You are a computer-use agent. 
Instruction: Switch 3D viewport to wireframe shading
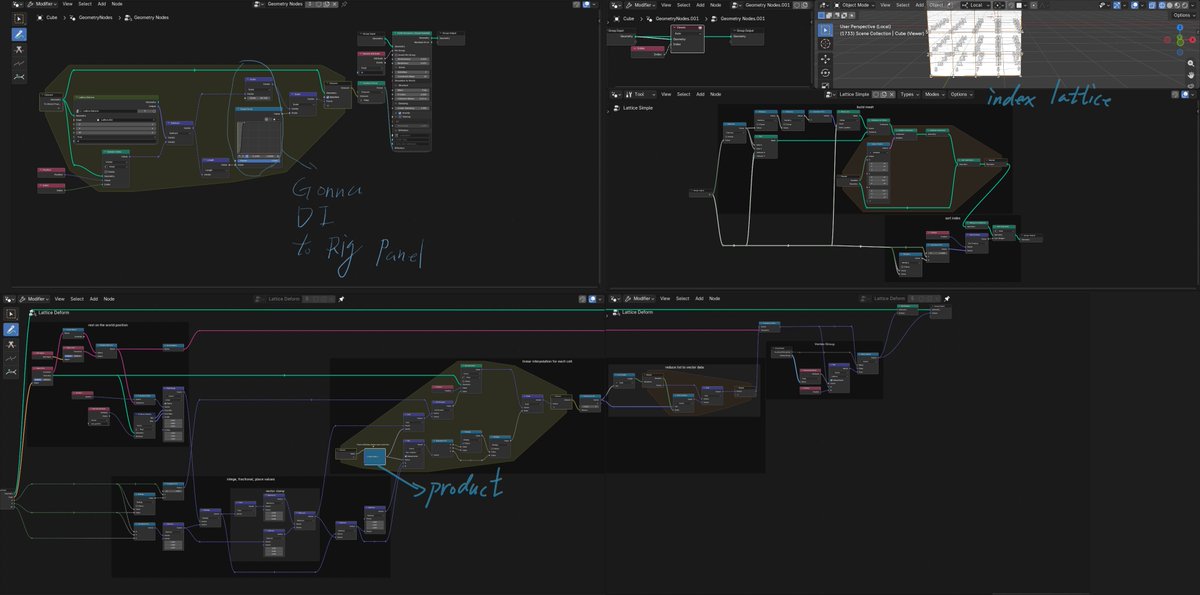tap(1162, 5)
